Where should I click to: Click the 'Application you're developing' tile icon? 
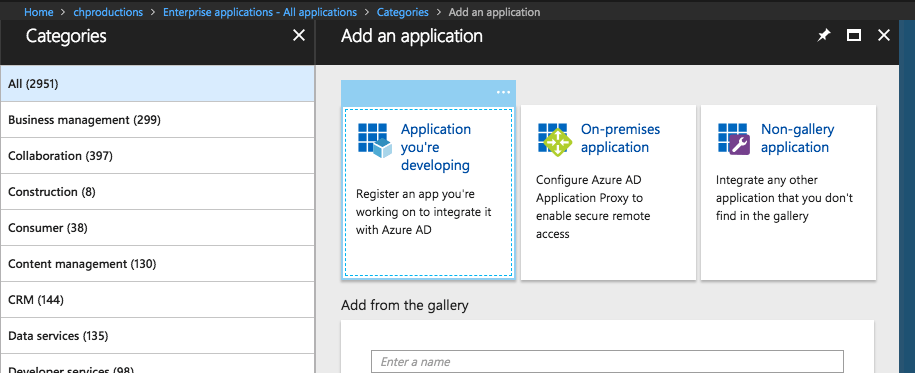pos(375,141)
